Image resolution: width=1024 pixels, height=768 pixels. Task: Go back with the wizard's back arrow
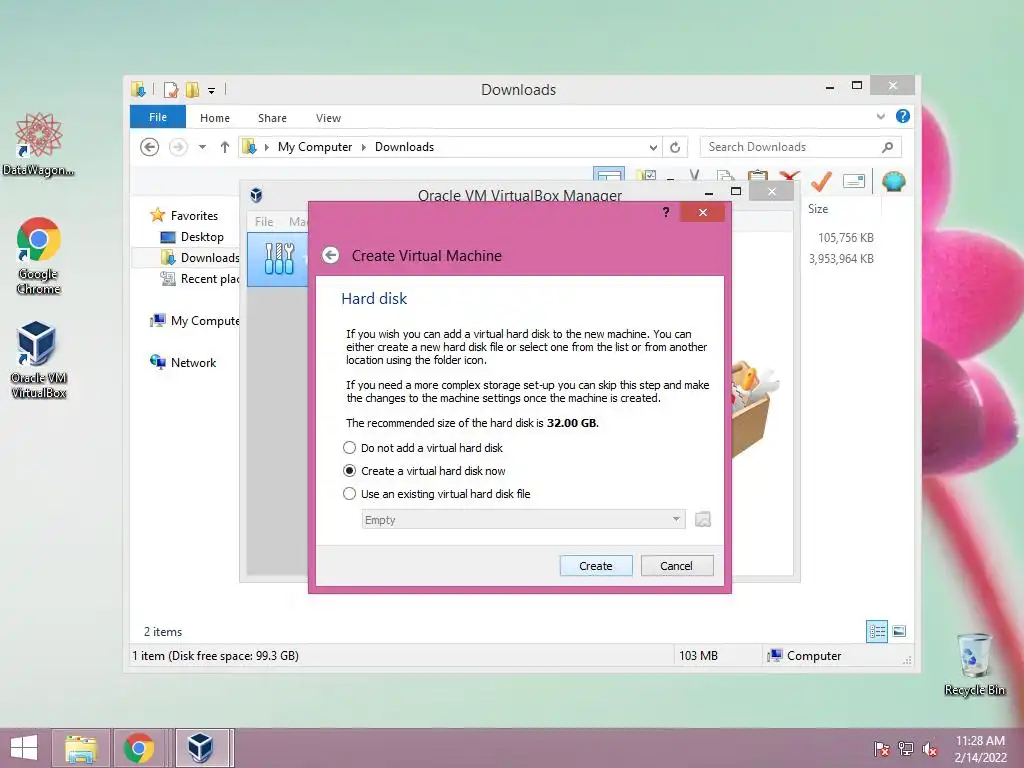[331, 255]
